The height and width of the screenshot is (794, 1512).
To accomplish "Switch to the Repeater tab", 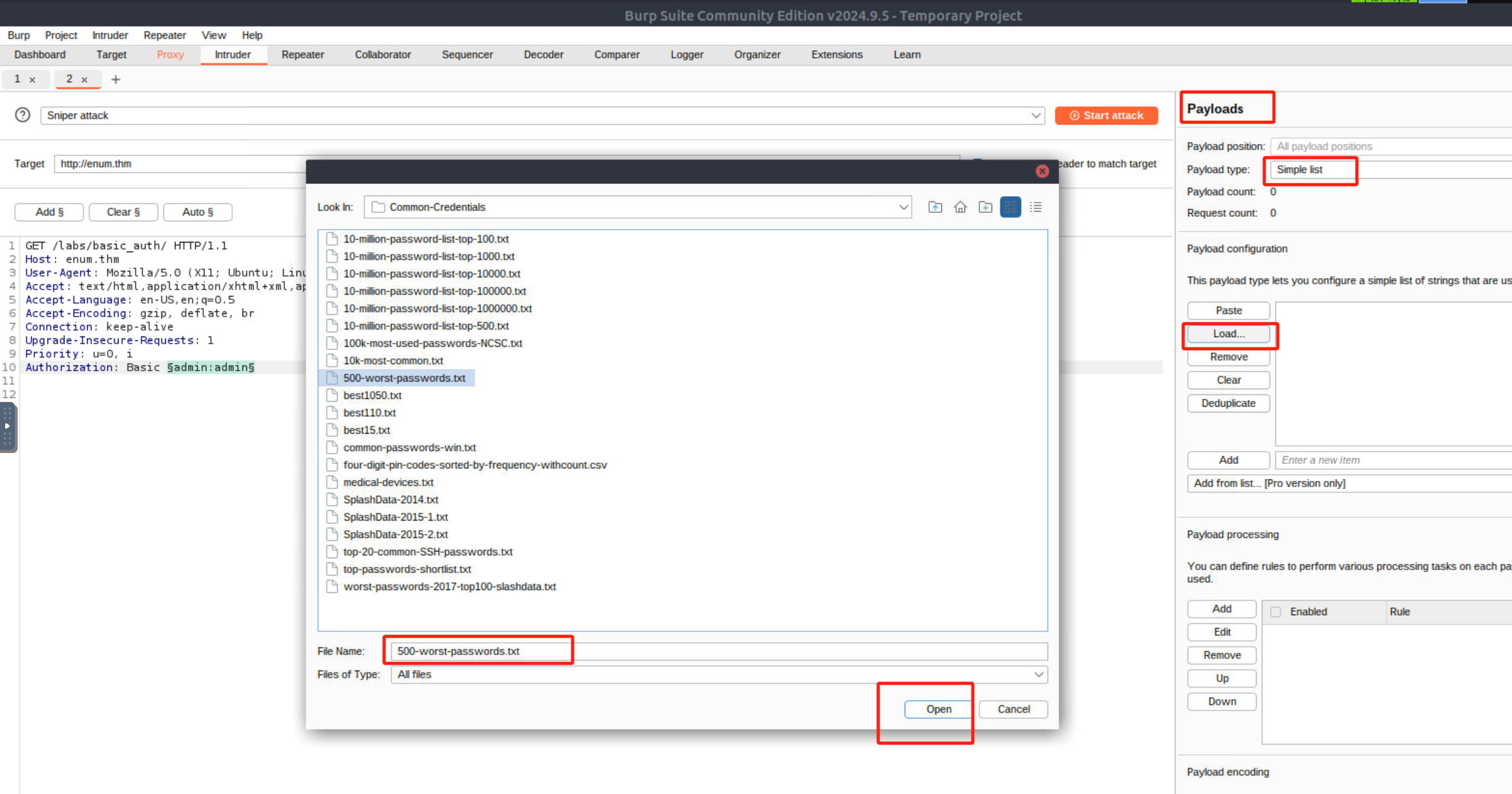I will click(302, 55).
